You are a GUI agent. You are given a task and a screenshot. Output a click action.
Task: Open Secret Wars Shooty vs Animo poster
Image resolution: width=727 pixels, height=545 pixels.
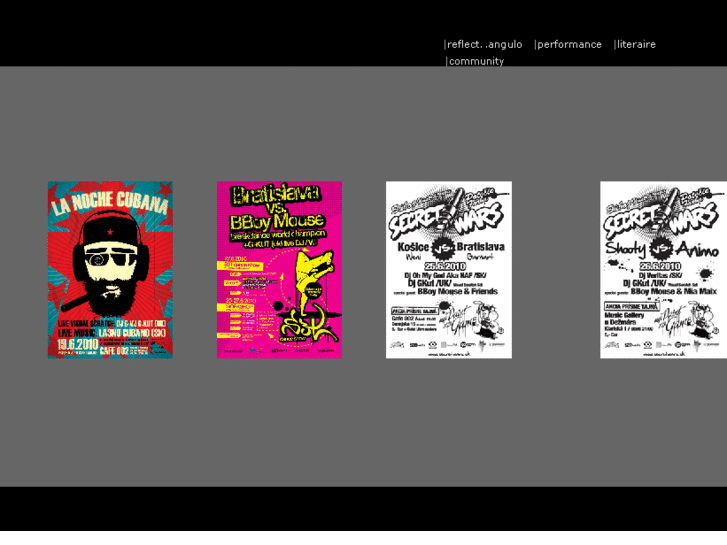pyautogui.click(x=663, y=269)
